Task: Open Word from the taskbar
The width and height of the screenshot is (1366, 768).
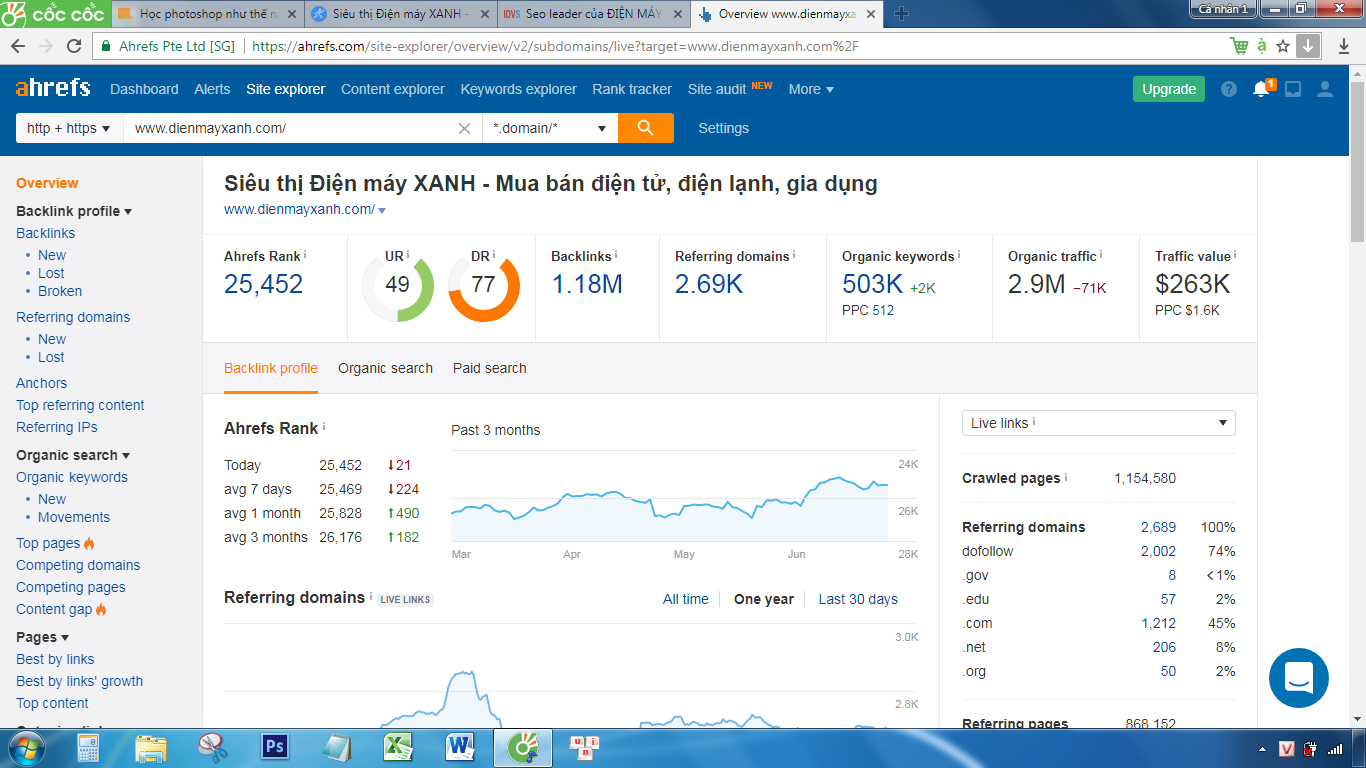Action: coord(461,746)
